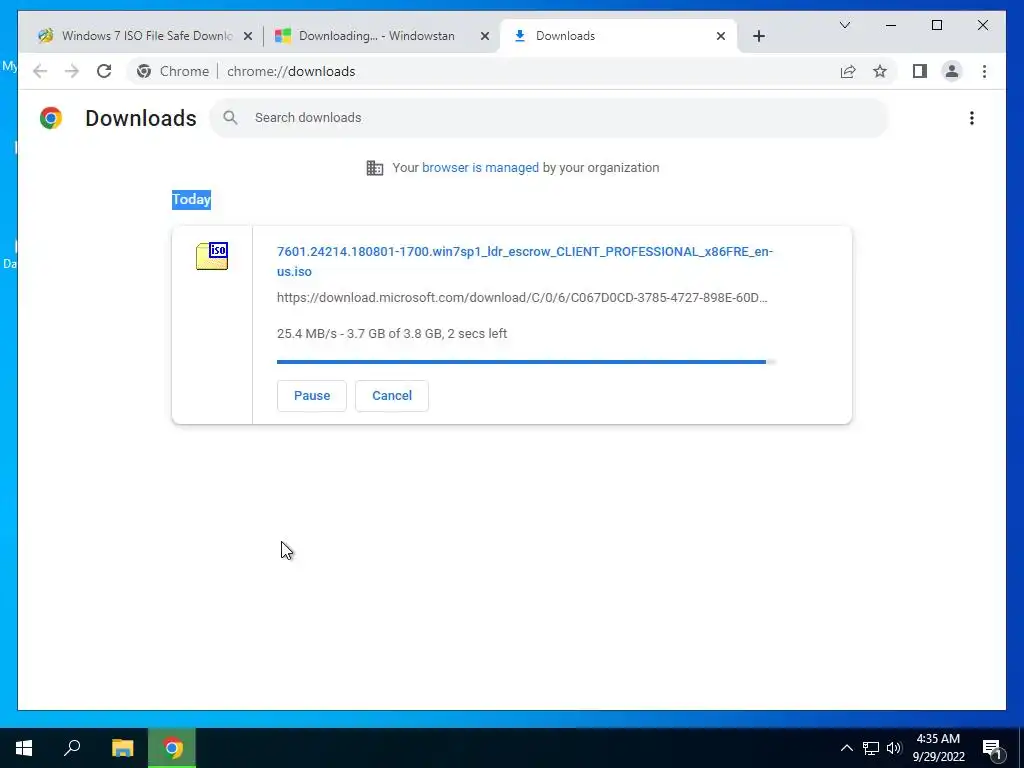
Task: Click the ISO file icon
Action: tap(212, 256)
